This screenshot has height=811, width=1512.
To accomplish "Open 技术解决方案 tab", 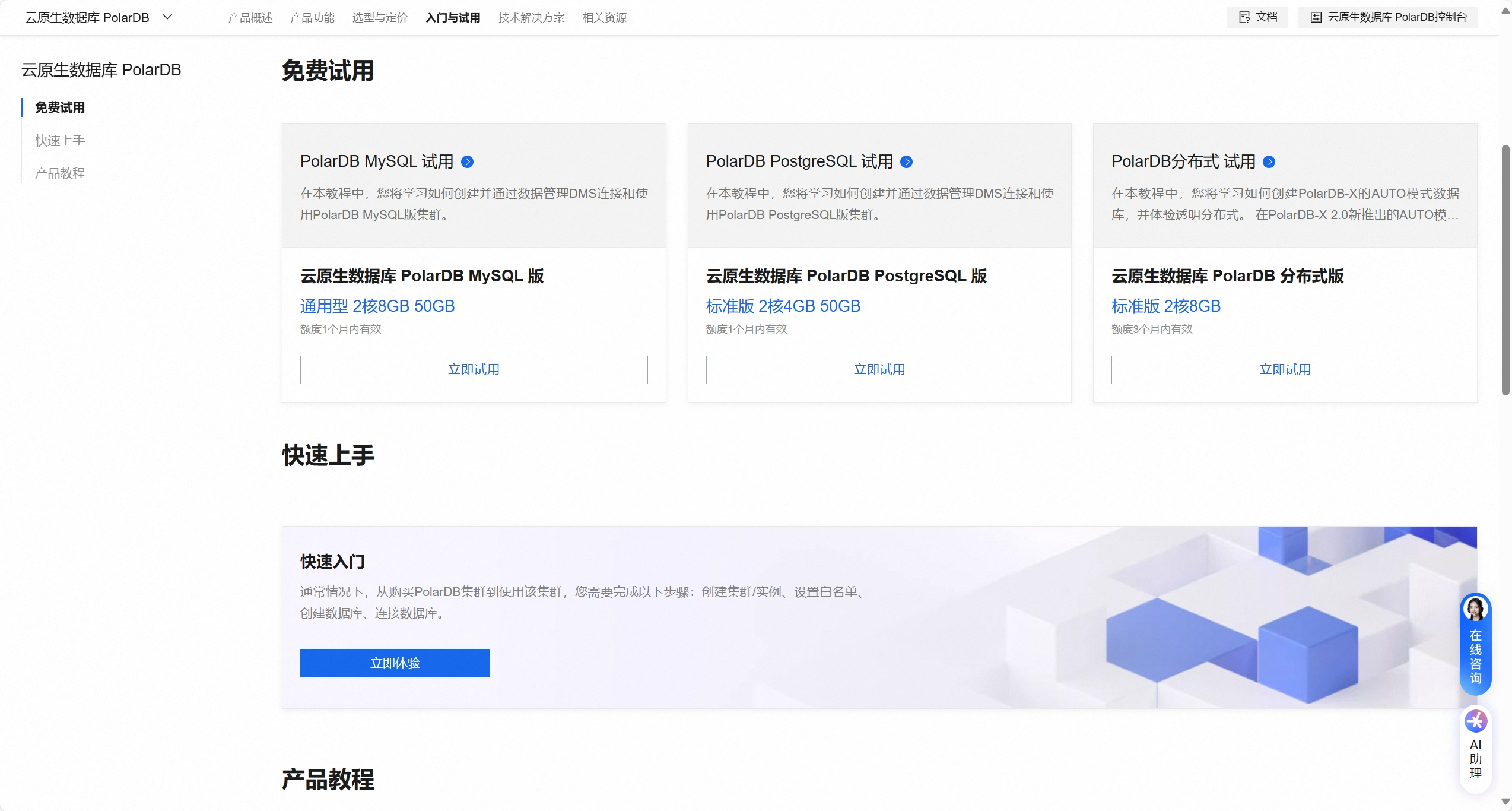I will pos(531,18).
